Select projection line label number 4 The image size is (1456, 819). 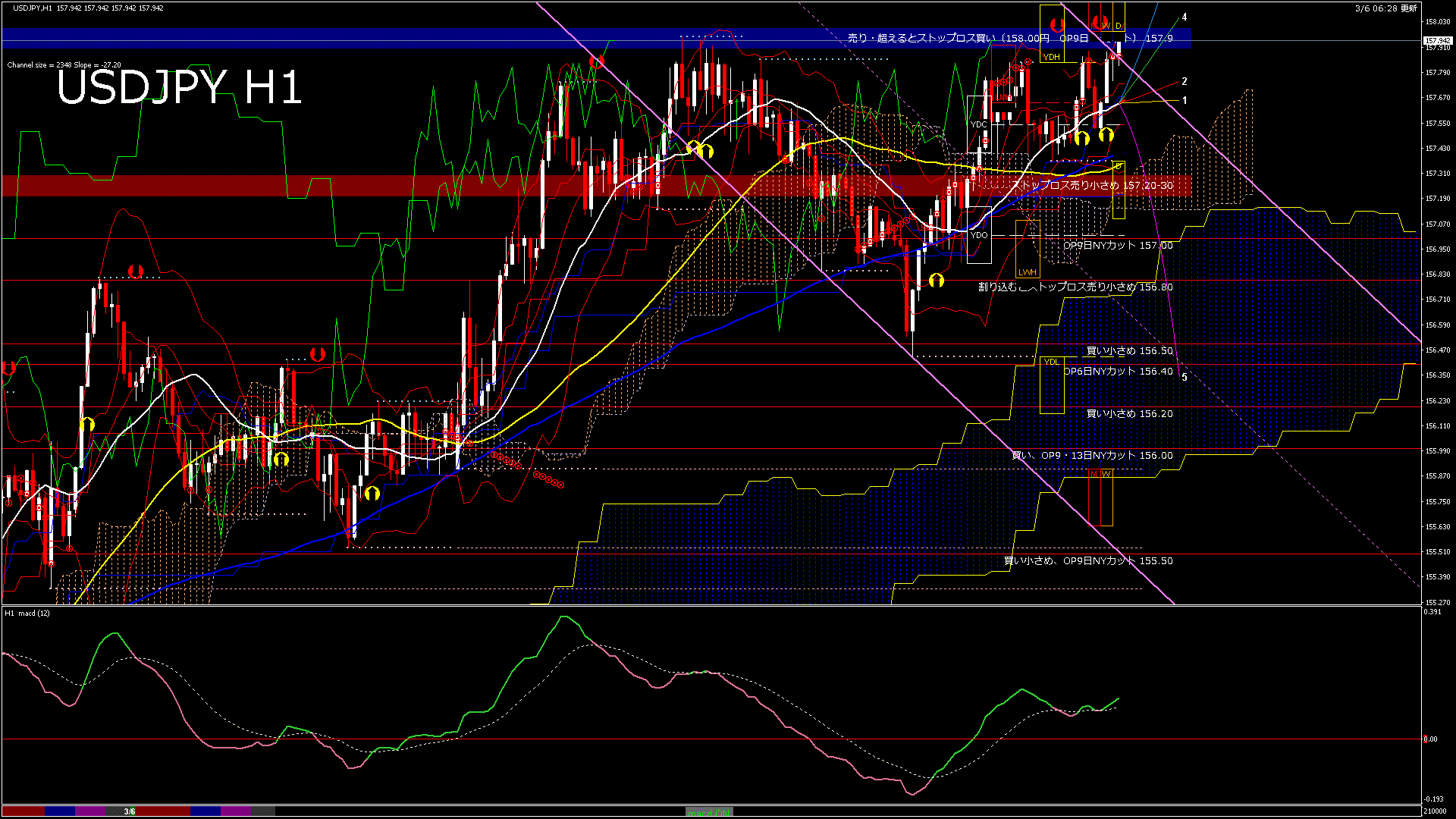click(x=1185, y=17)
